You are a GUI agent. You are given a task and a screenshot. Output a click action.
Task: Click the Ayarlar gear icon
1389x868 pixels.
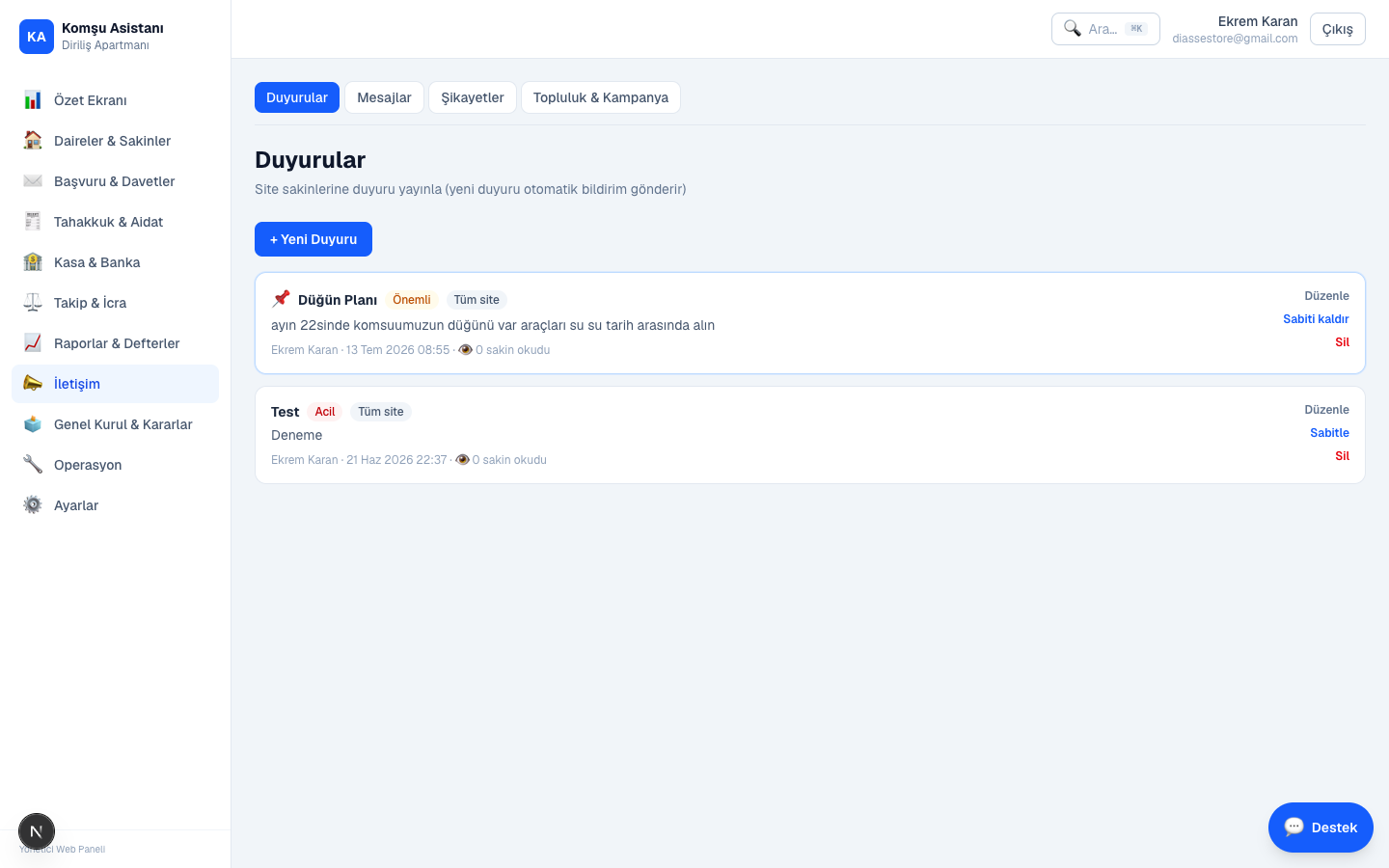click(x=33, y=505)
